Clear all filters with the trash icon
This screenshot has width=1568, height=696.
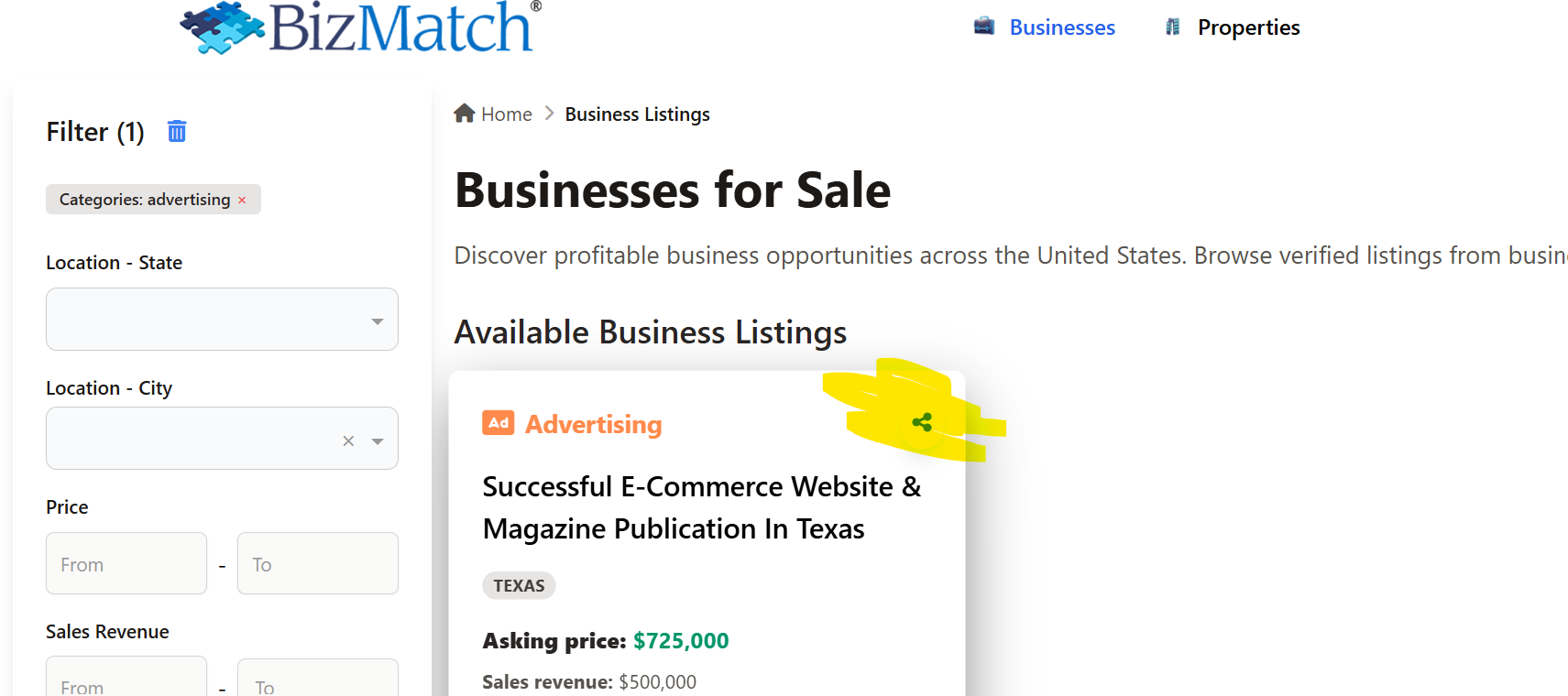point(177,132)
